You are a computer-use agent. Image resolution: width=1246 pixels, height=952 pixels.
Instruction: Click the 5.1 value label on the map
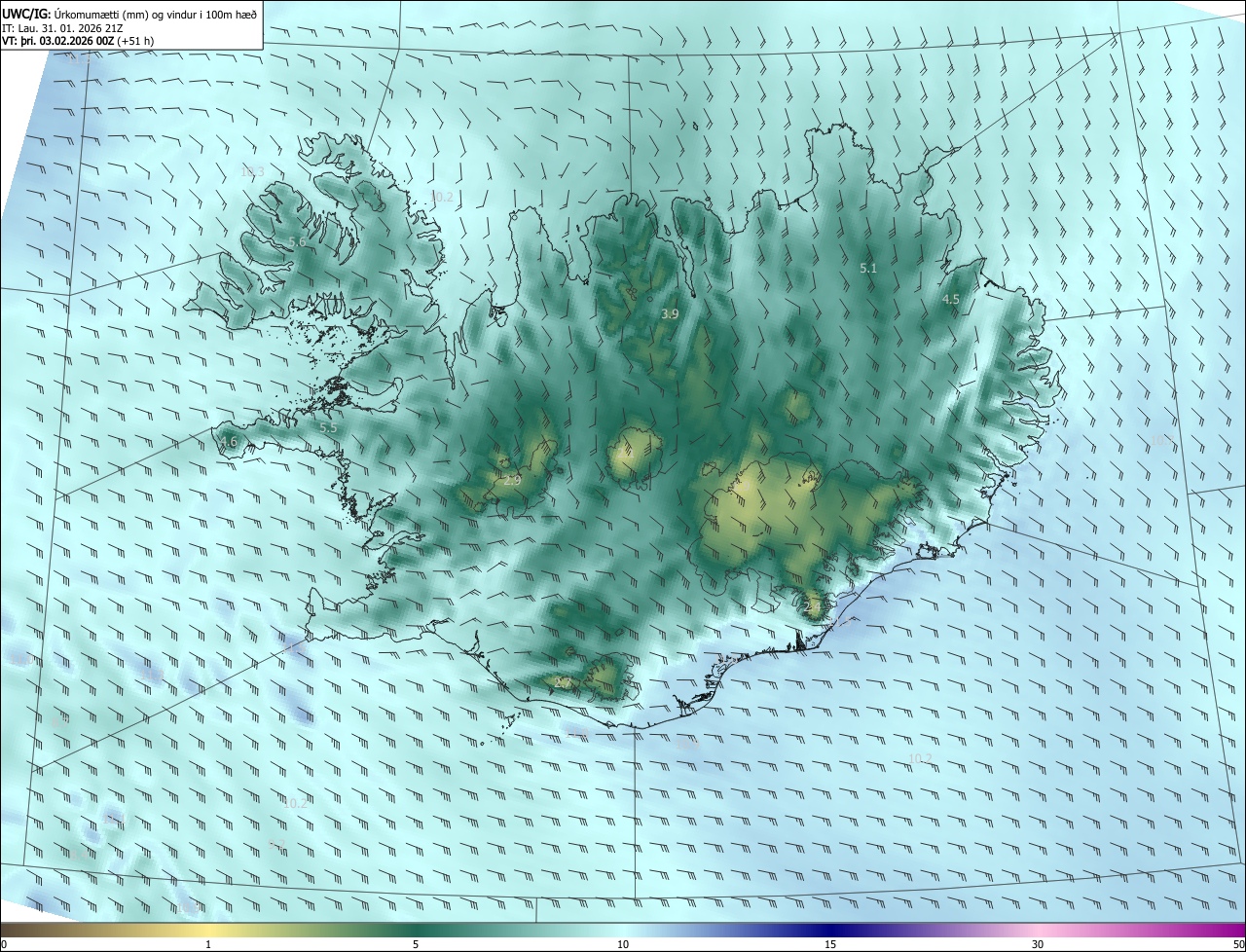point(868,268)
